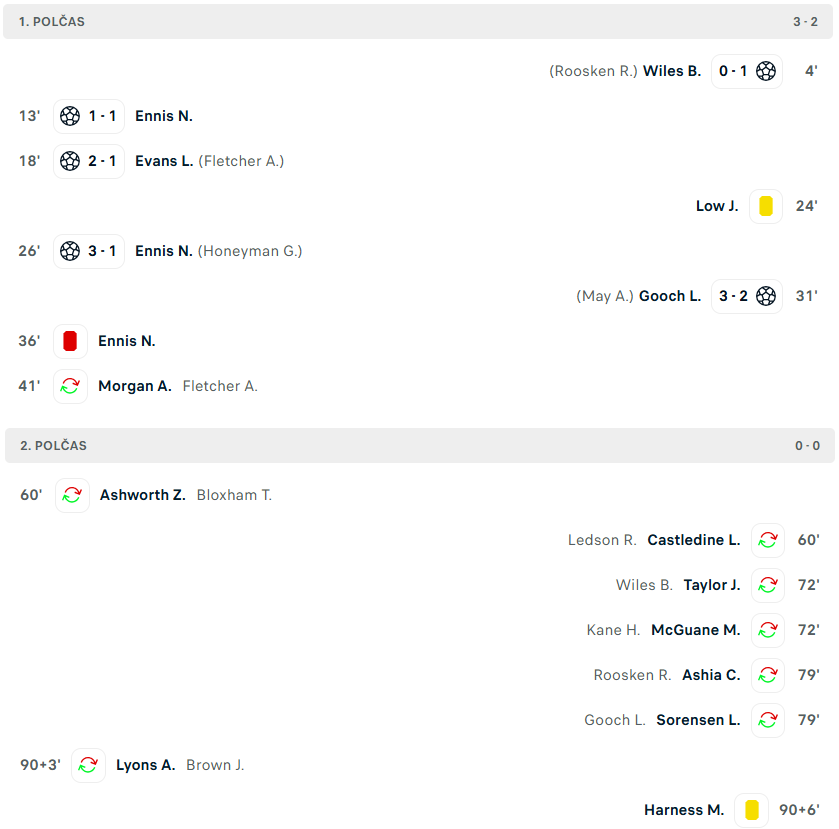
Task: Click the substitution icon beside Morgan A.
Action: pos(70,386)
